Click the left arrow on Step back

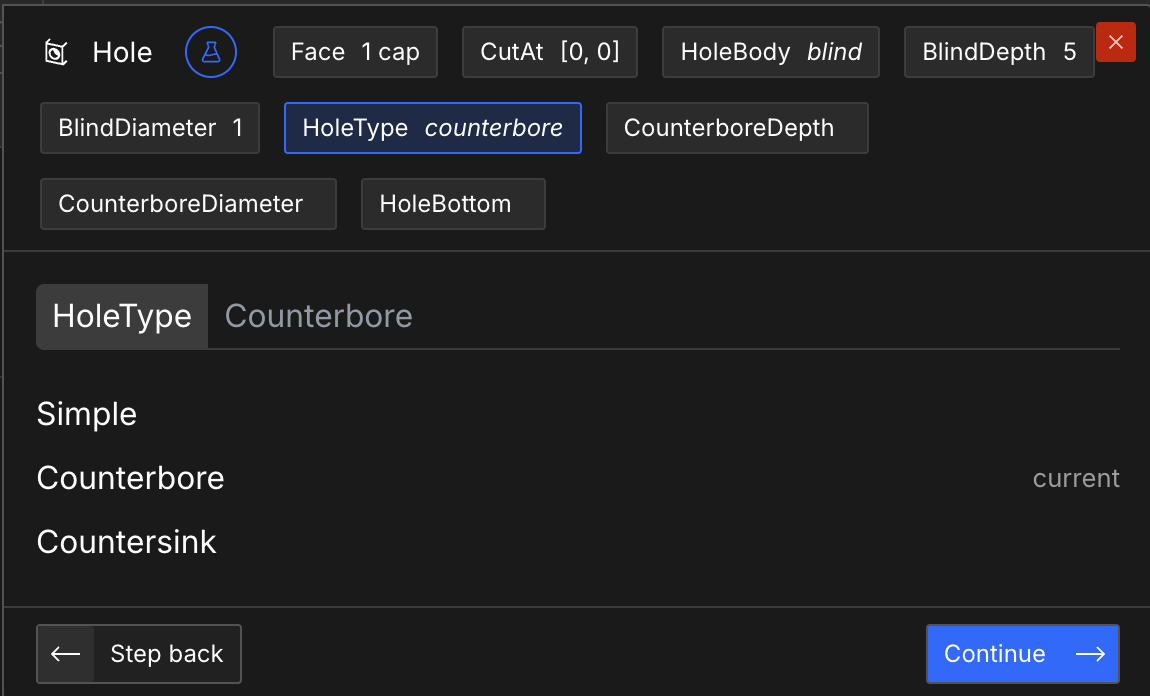(66, 654)
